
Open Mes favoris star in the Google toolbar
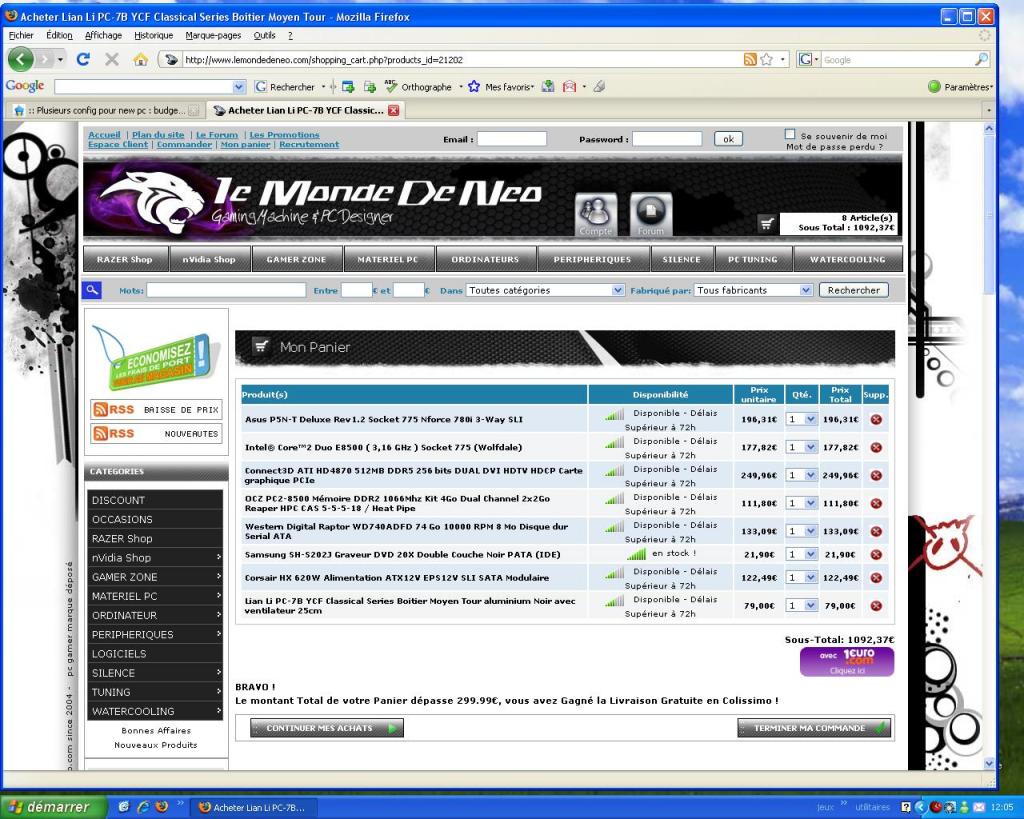tap(474, 86)
